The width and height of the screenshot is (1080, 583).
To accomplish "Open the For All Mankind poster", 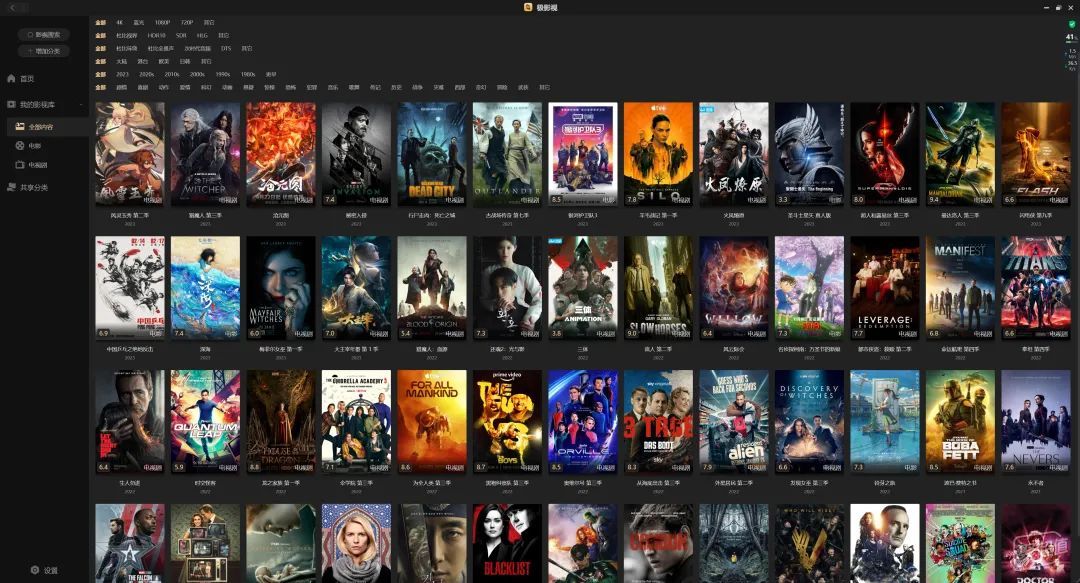I will [432, 422].
